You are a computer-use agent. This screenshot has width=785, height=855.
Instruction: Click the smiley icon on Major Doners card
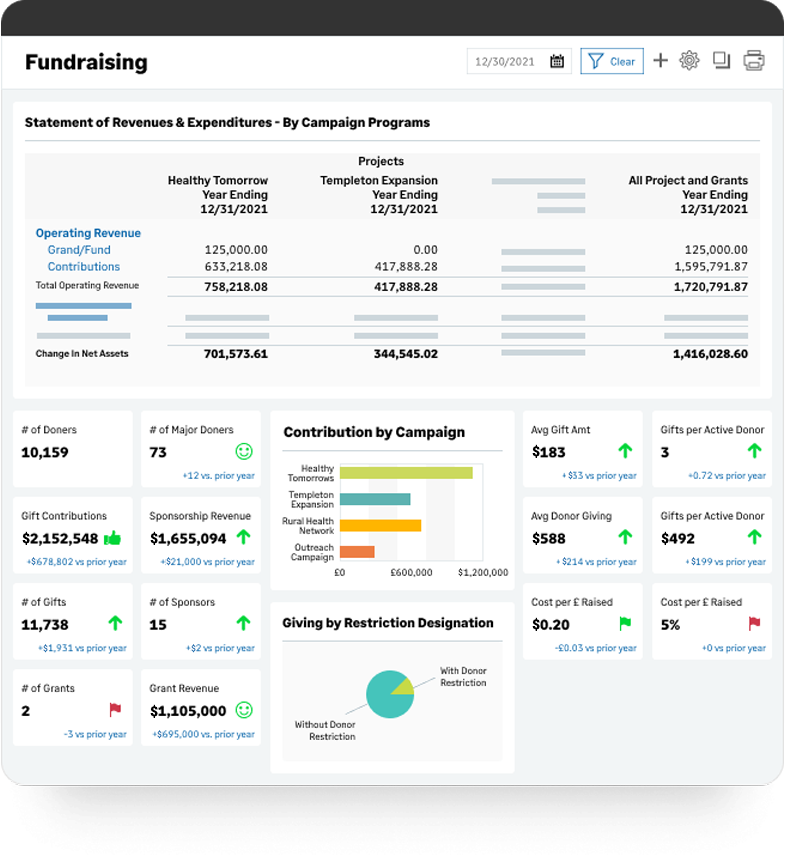(x=244, y=451)
